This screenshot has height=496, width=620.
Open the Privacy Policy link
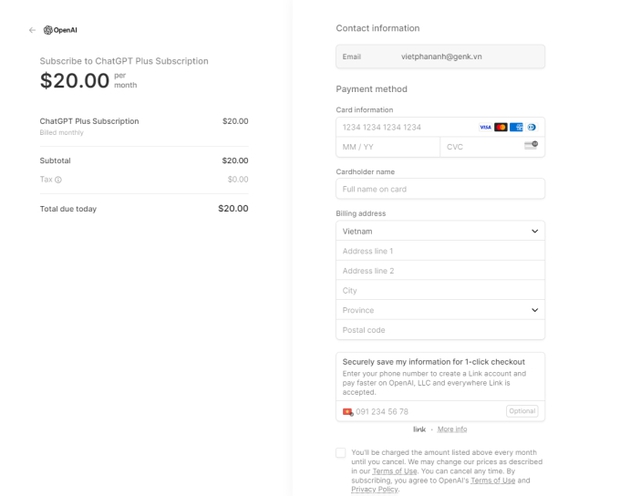(x=374, y=489)
